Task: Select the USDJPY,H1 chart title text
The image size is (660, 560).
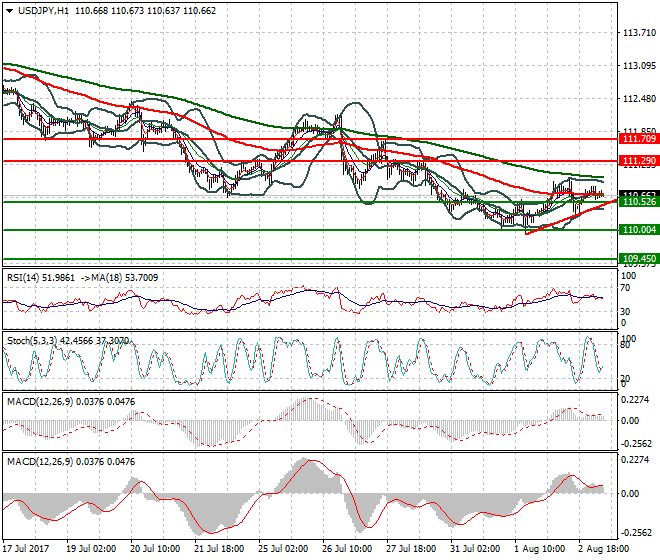Action: (x=43, y=11)
